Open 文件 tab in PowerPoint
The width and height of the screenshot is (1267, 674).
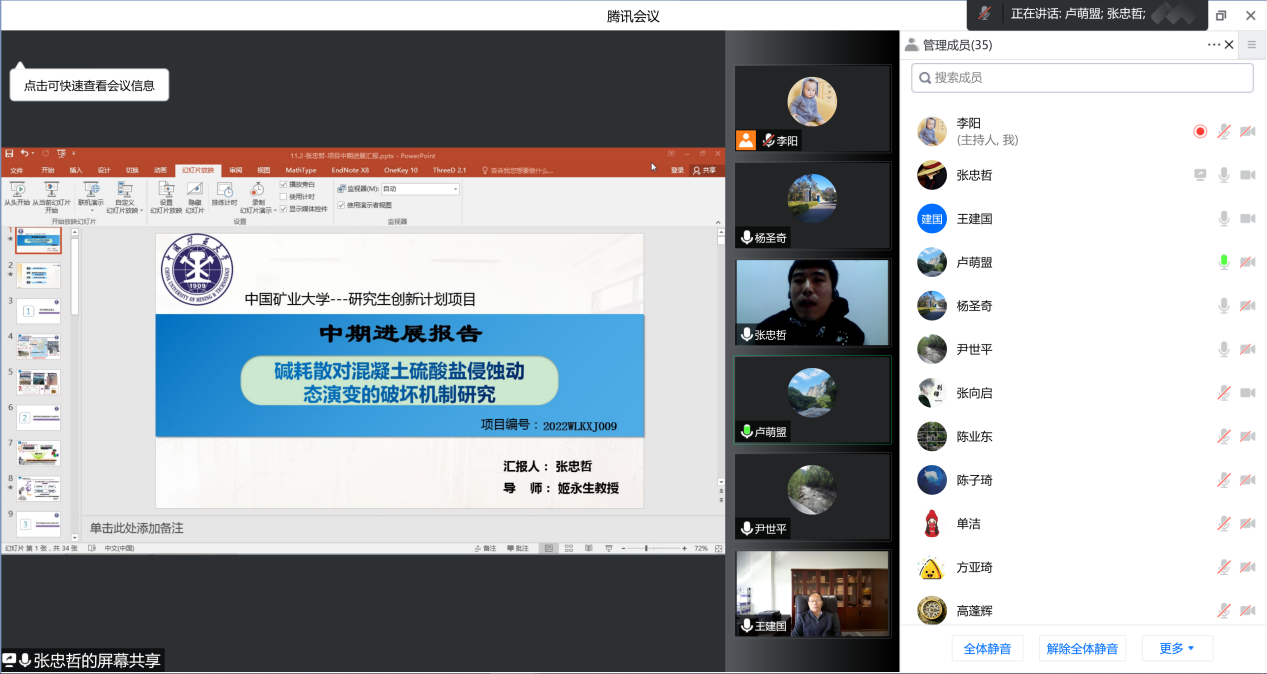click(x=16, y=170)
